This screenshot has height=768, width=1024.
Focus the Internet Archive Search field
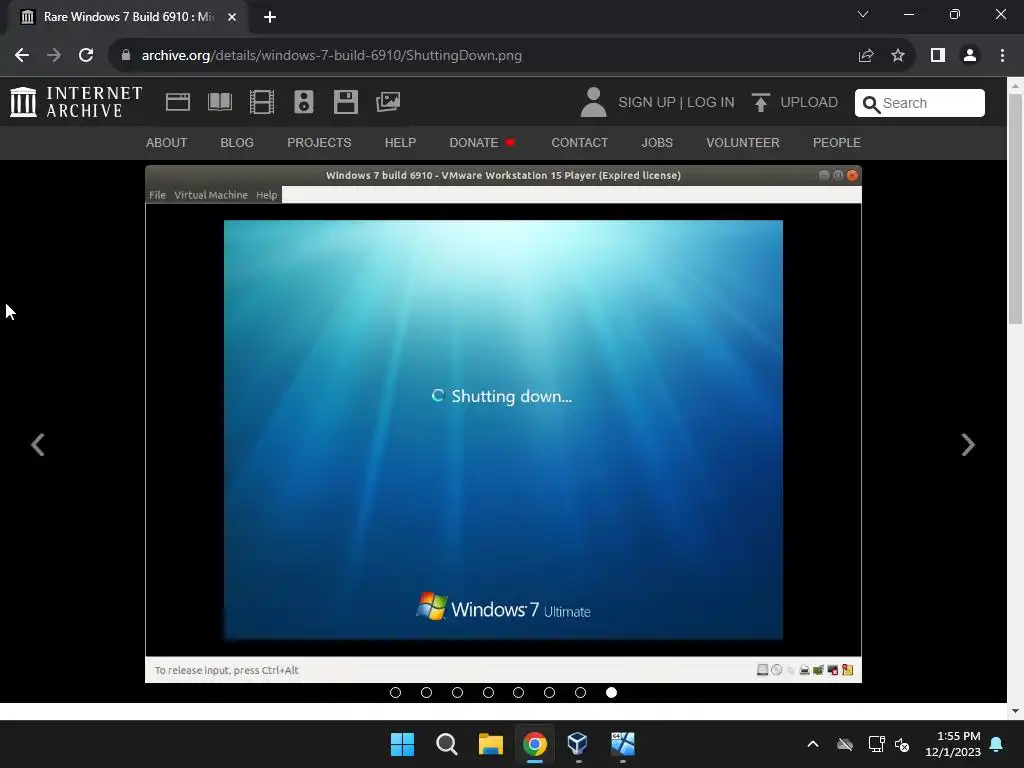tap(920, 103)
